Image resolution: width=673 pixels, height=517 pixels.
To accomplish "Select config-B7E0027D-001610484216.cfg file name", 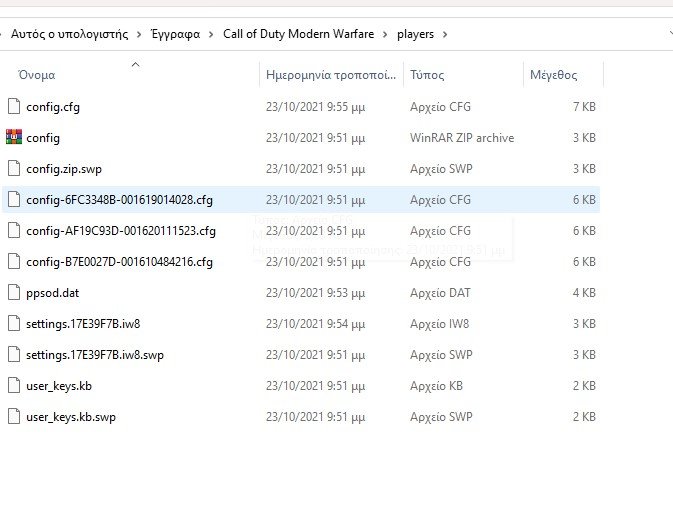I will [x=119, y=262].
